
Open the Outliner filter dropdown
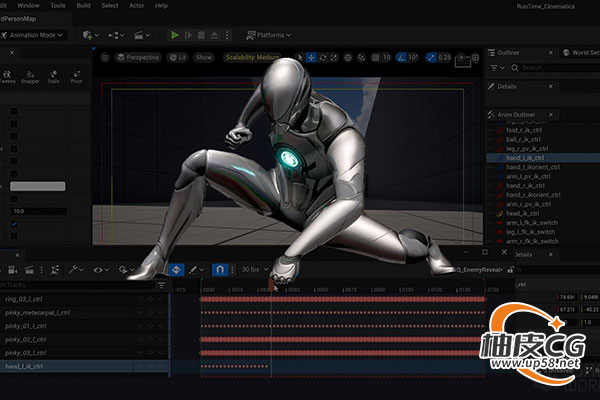pos(497,68)
